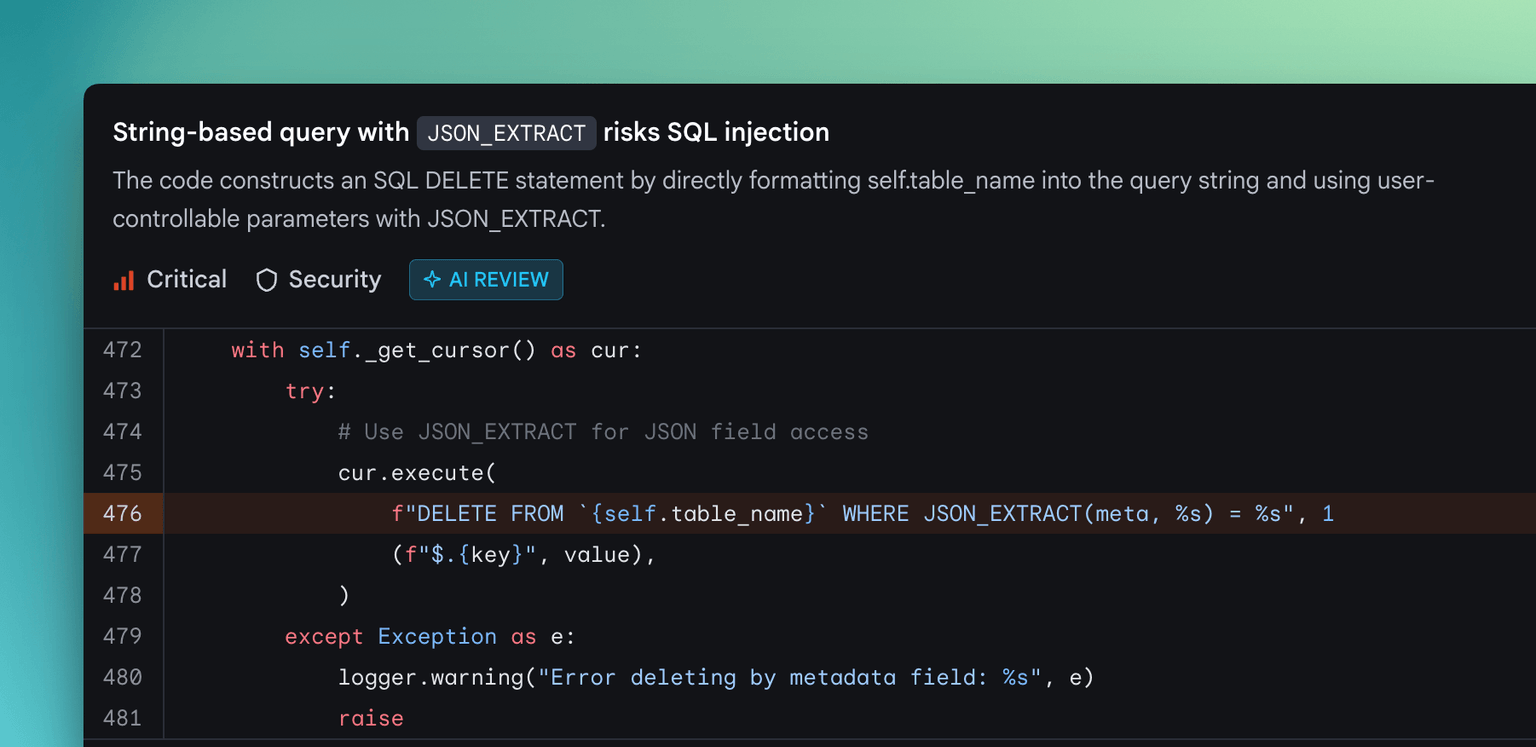This screenshot has width=1536, height=747.
Task: Click cur.execute( on line 475
Action: [417, 473]
